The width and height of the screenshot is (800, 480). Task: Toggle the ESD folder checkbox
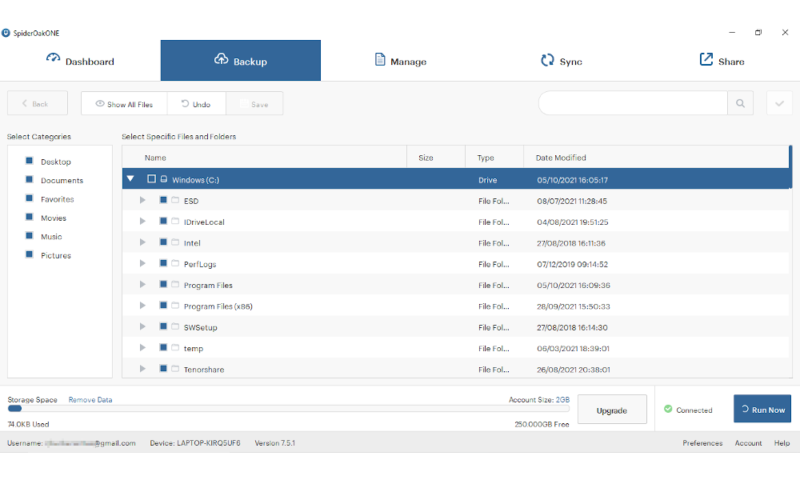click(x=163, y=200)
